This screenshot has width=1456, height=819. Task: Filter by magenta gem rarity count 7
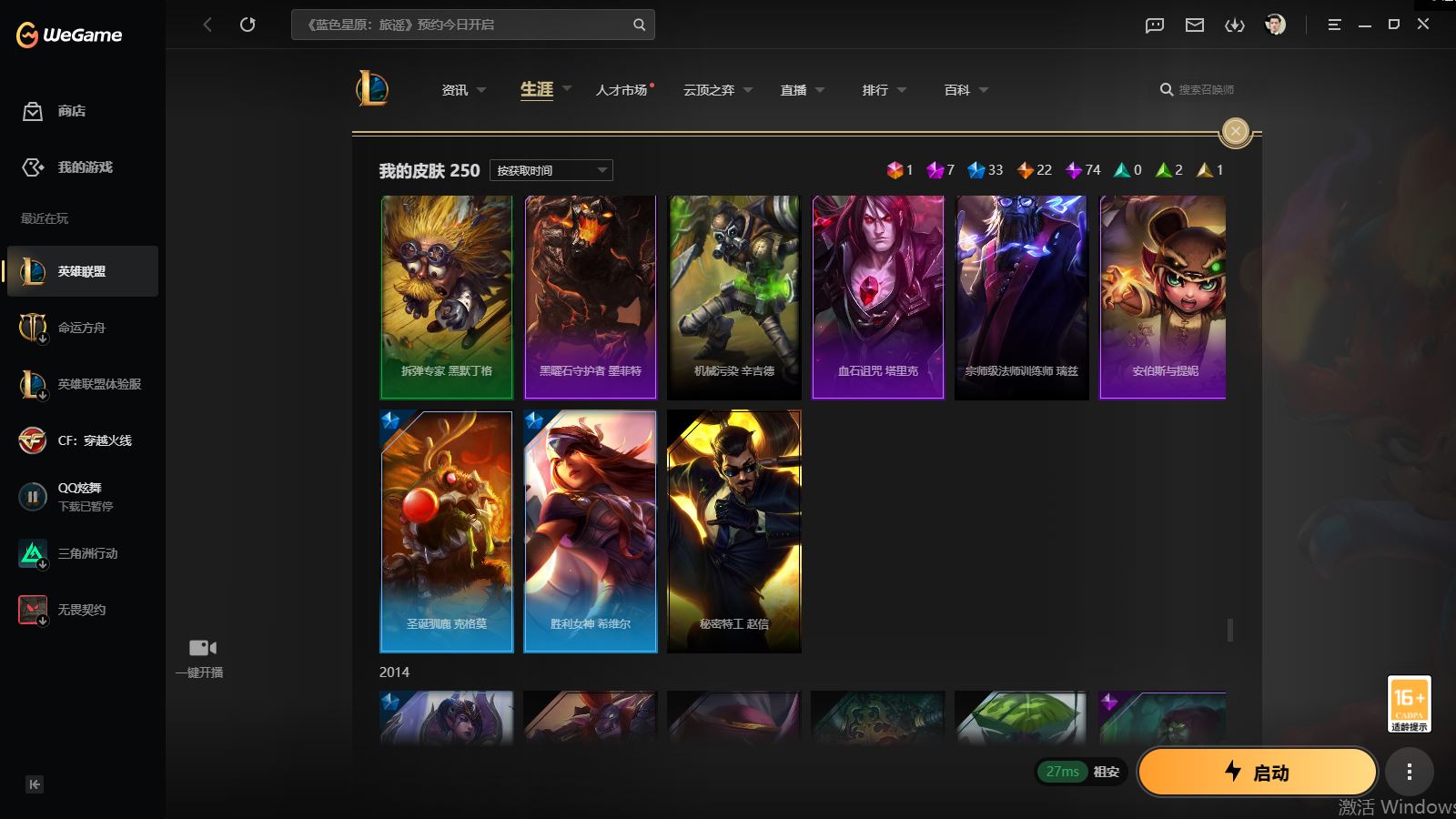click(940, 170)
